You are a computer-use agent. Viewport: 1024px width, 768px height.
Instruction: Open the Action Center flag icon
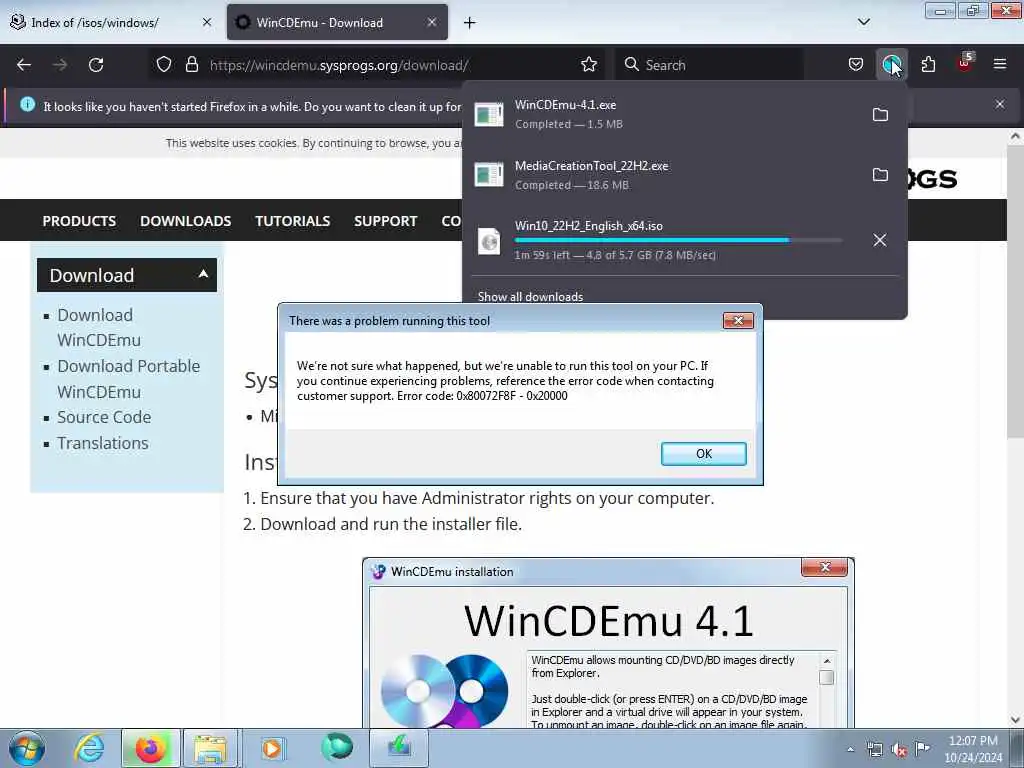pyautogui.click(x=922, y=748)
